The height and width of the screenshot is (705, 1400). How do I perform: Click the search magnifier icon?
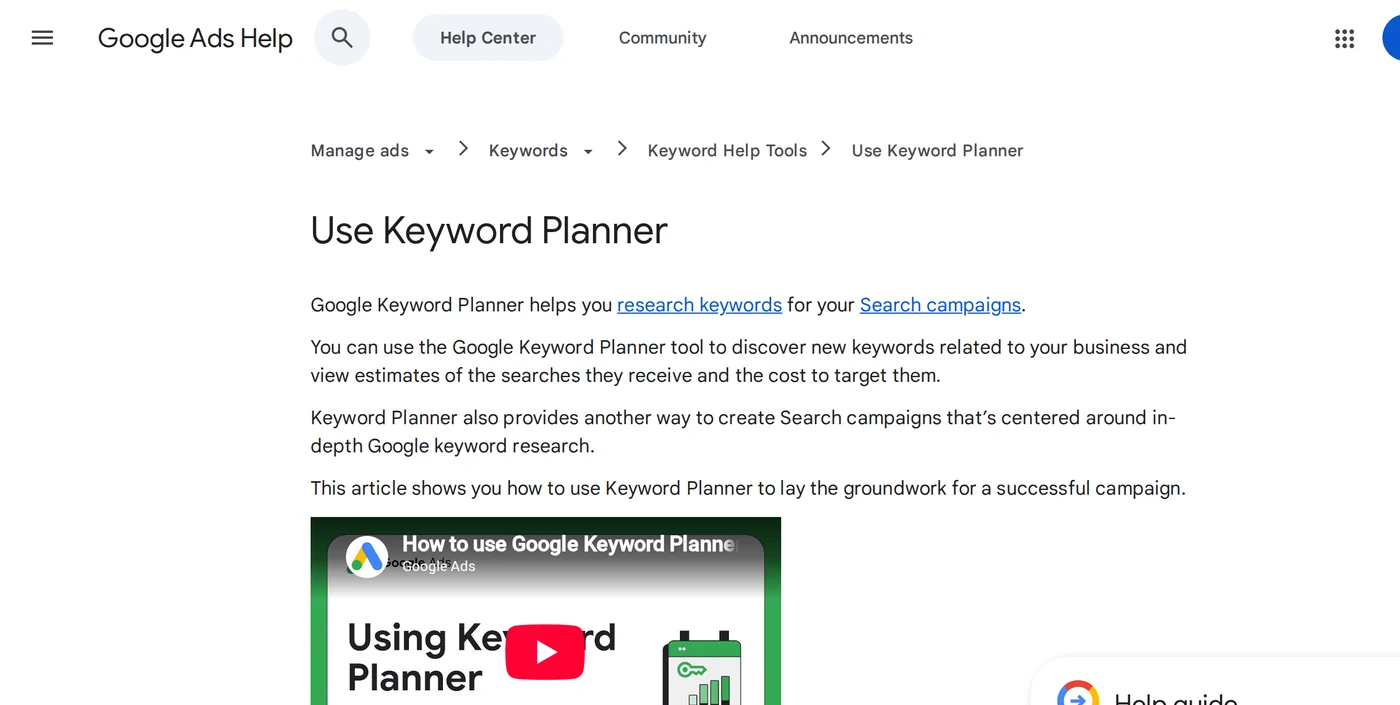[x=342, y=38]
